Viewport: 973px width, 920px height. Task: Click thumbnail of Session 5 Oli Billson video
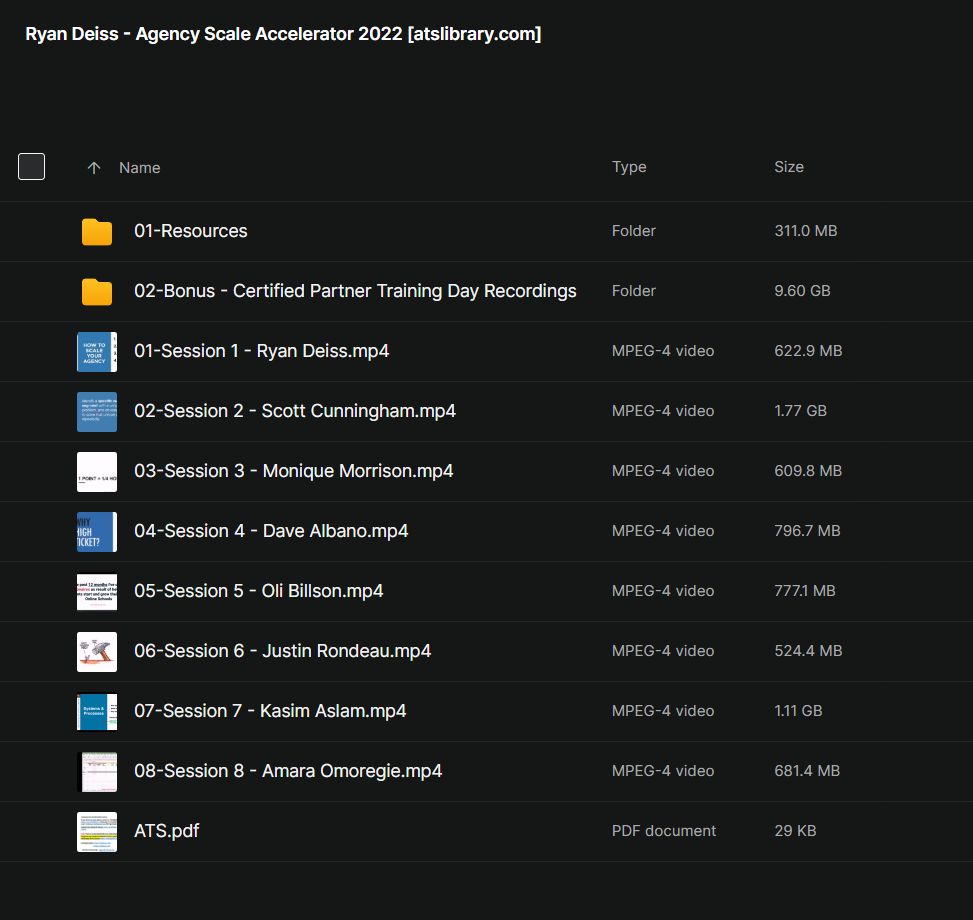click(97, 592)
